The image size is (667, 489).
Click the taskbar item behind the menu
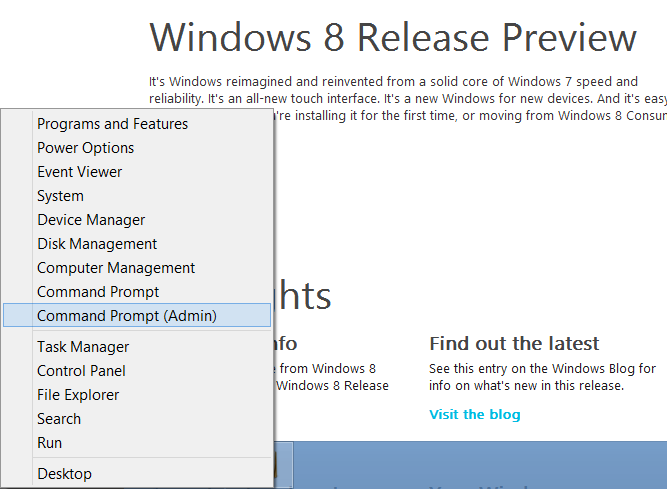point(283,465)
